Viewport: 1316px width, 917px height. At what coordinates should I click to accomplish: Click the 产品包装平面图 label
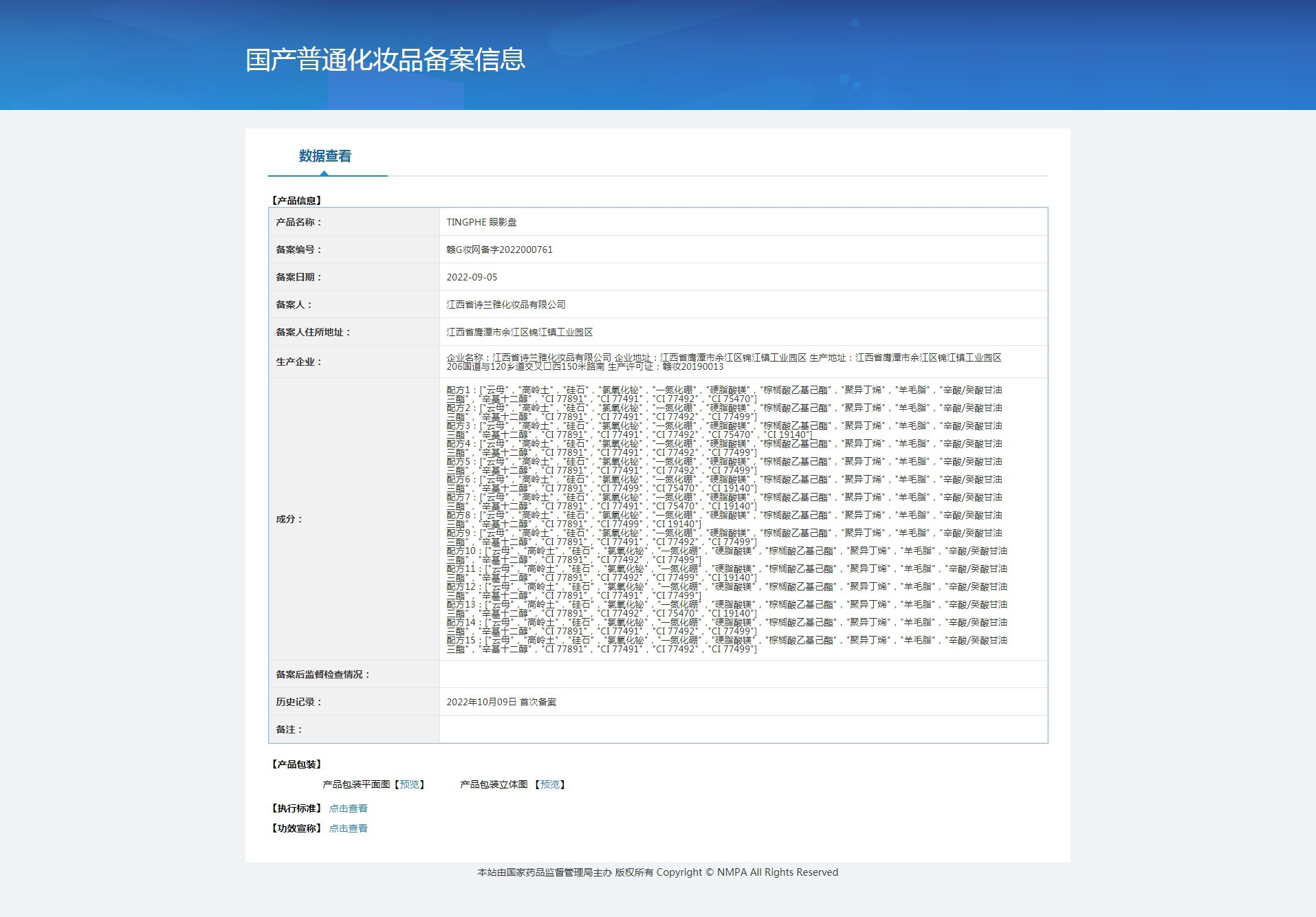[x=356, y=784]
